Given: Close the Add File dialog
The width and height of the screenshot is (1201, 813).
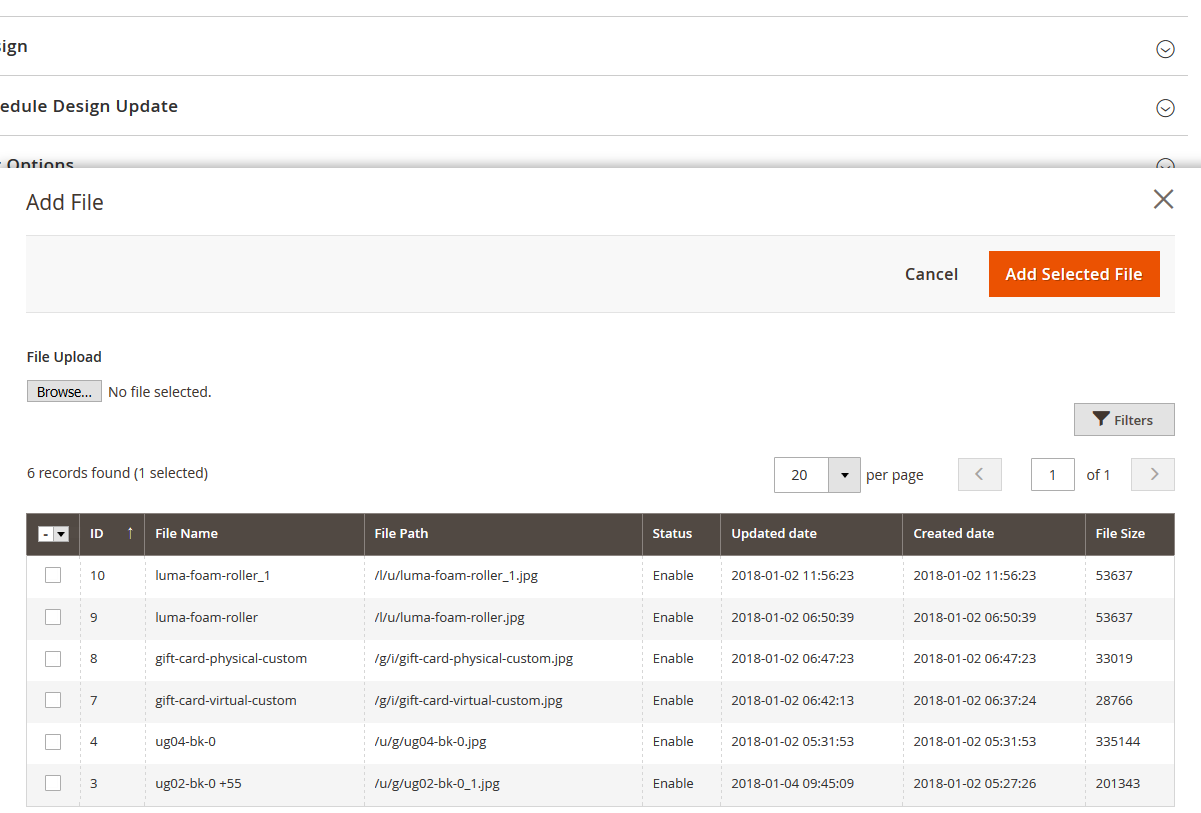Looking at the screenshot, I should click(x=1163, y=199).
